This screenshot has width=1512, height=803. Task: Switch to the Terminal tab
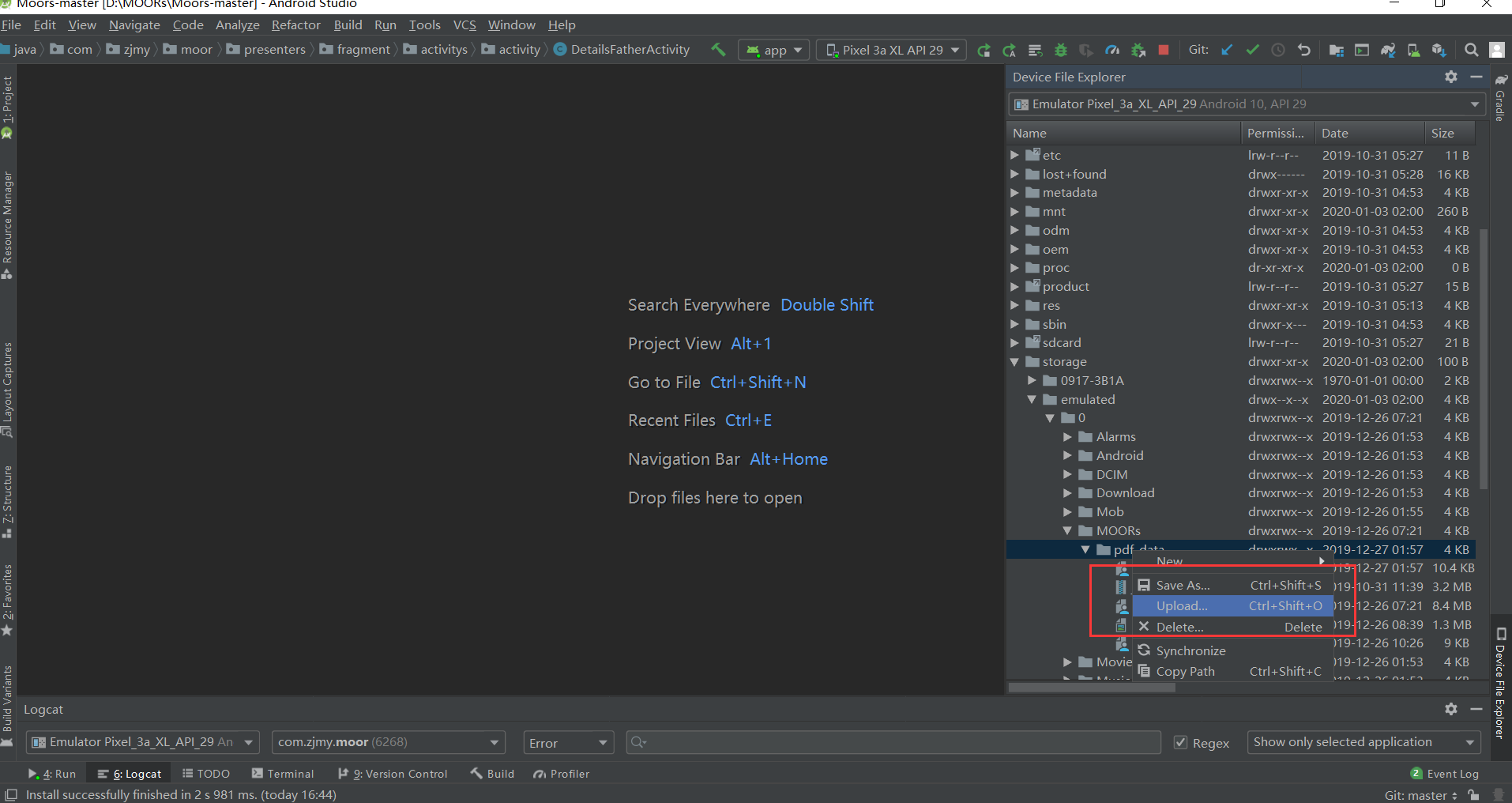(x=283, y=774)
